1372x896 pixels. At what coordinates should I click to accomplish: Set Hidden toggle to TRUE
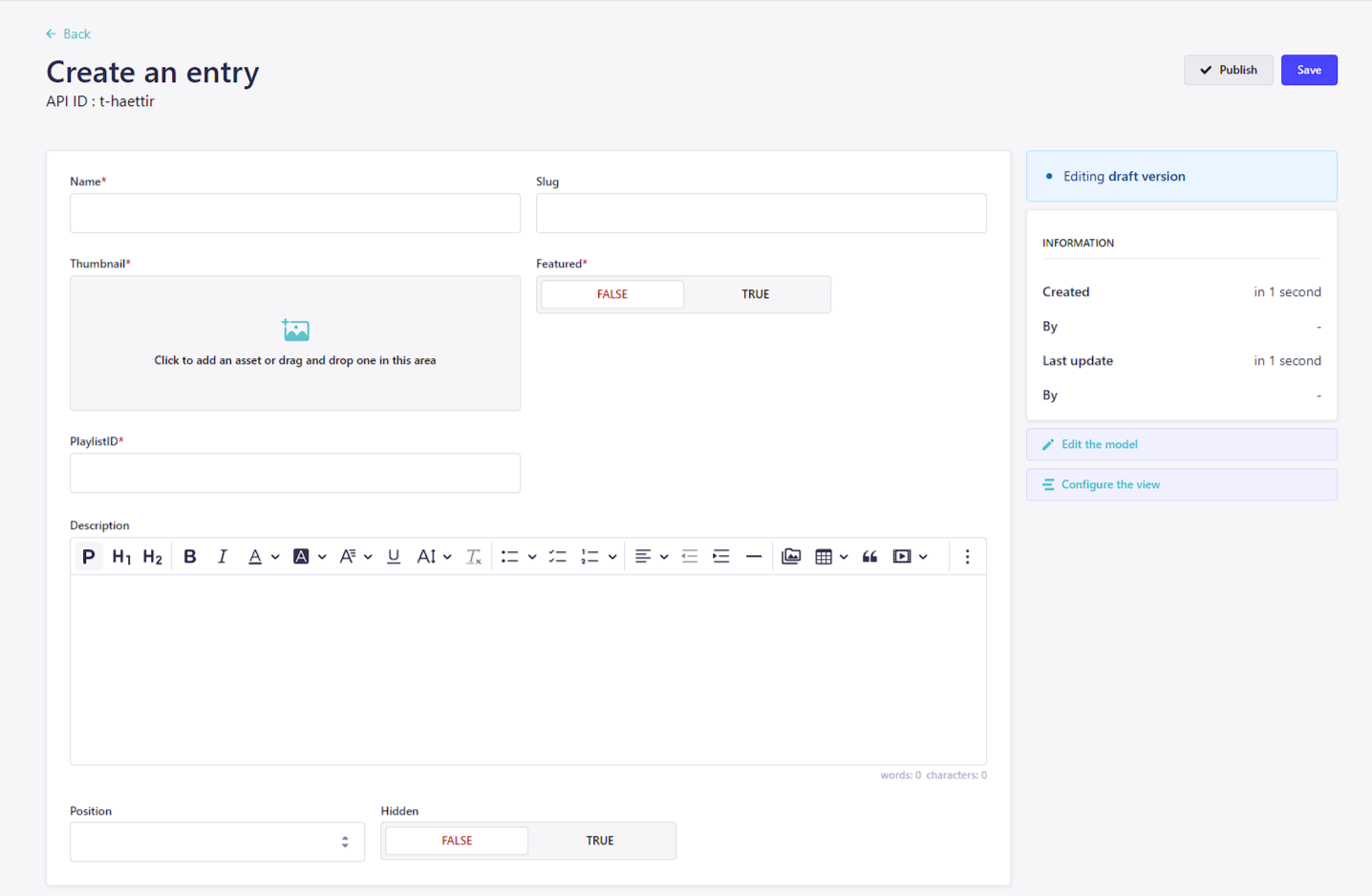click(600, 841)
